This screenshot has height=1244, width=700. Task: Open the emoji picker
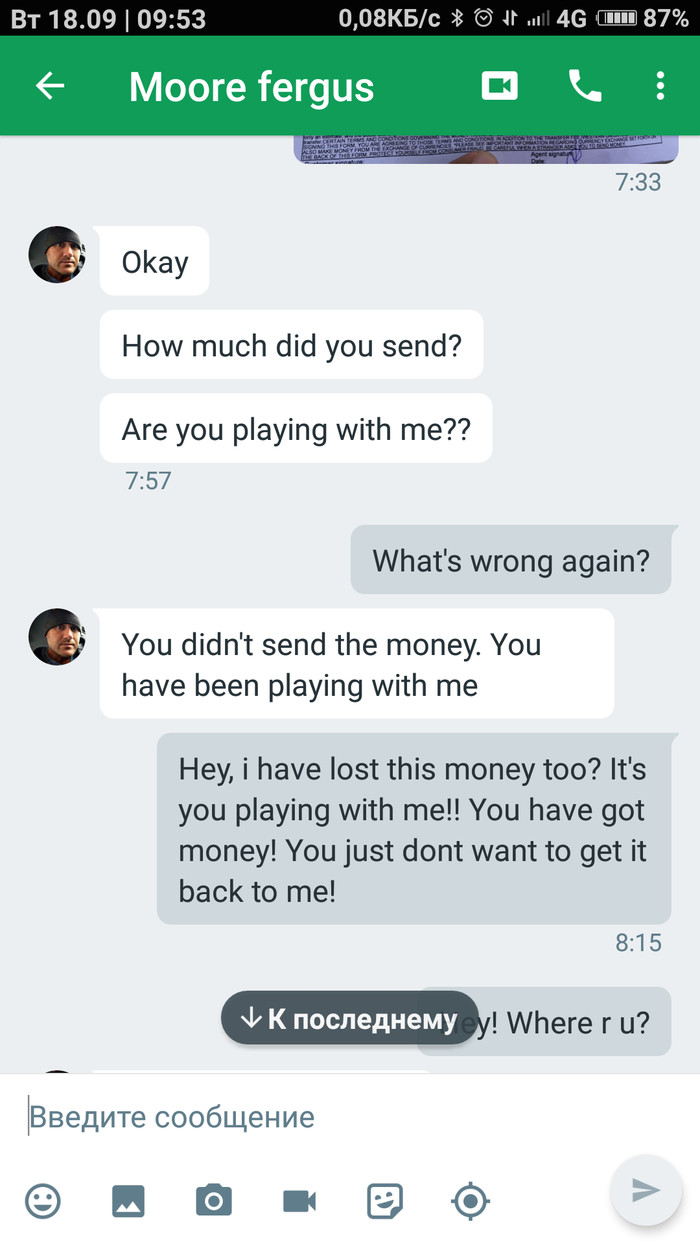43,1200
